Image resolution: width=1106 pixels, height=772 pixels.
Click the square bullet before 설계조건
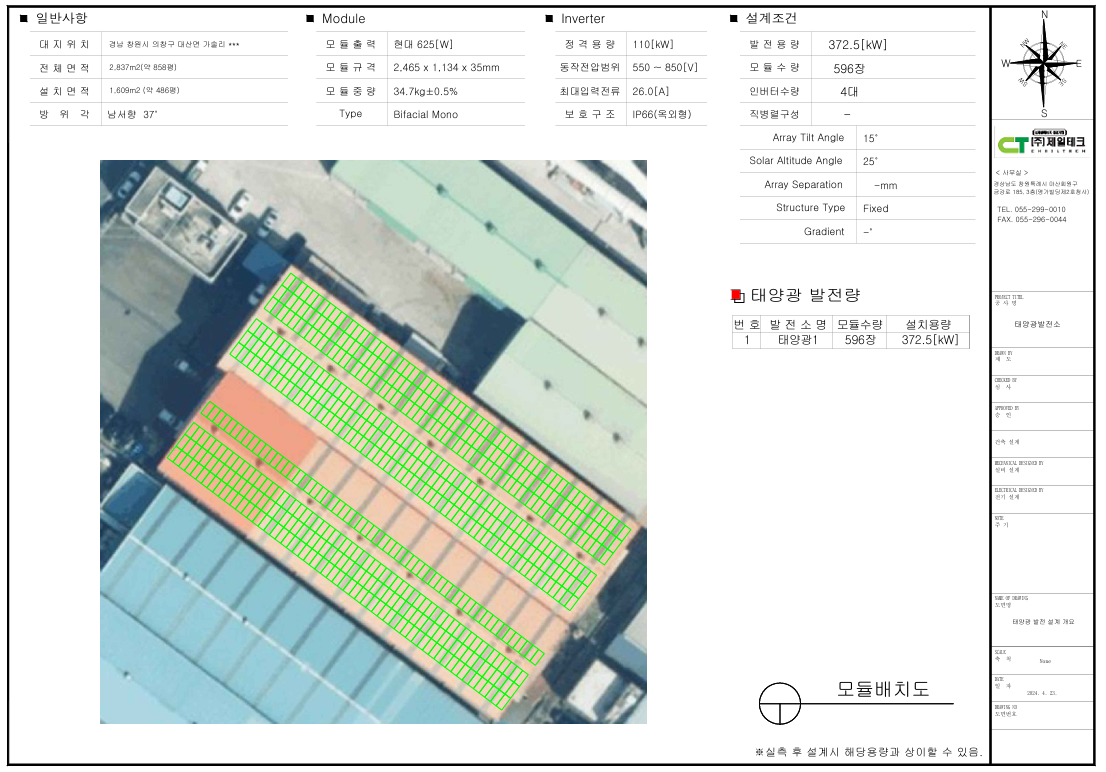tap(734, 19)
